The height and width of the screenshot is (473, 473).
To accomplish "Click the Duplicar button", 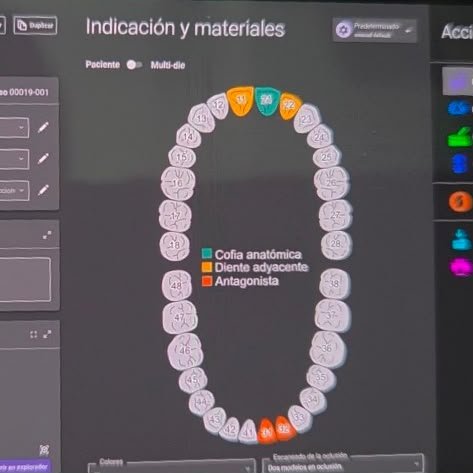I will tap(35, 25).
